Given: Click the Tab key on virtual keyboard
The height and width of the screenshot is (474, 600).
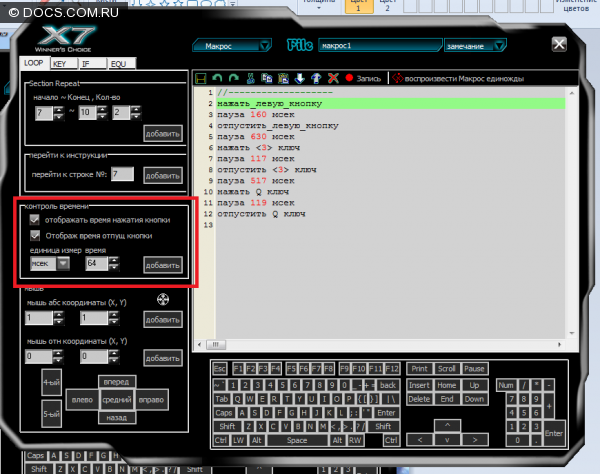Looking at the screenshot, I should click(222, 399).
